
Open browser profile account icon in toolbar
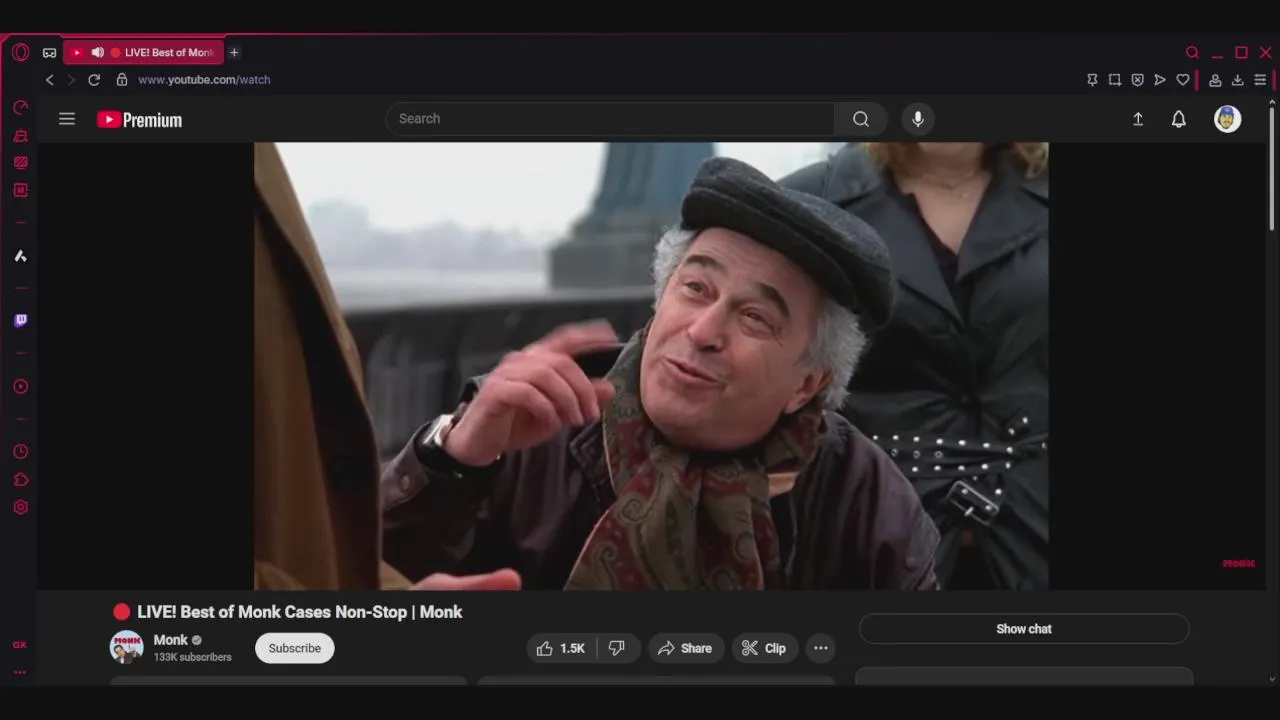click(1215, 80)
